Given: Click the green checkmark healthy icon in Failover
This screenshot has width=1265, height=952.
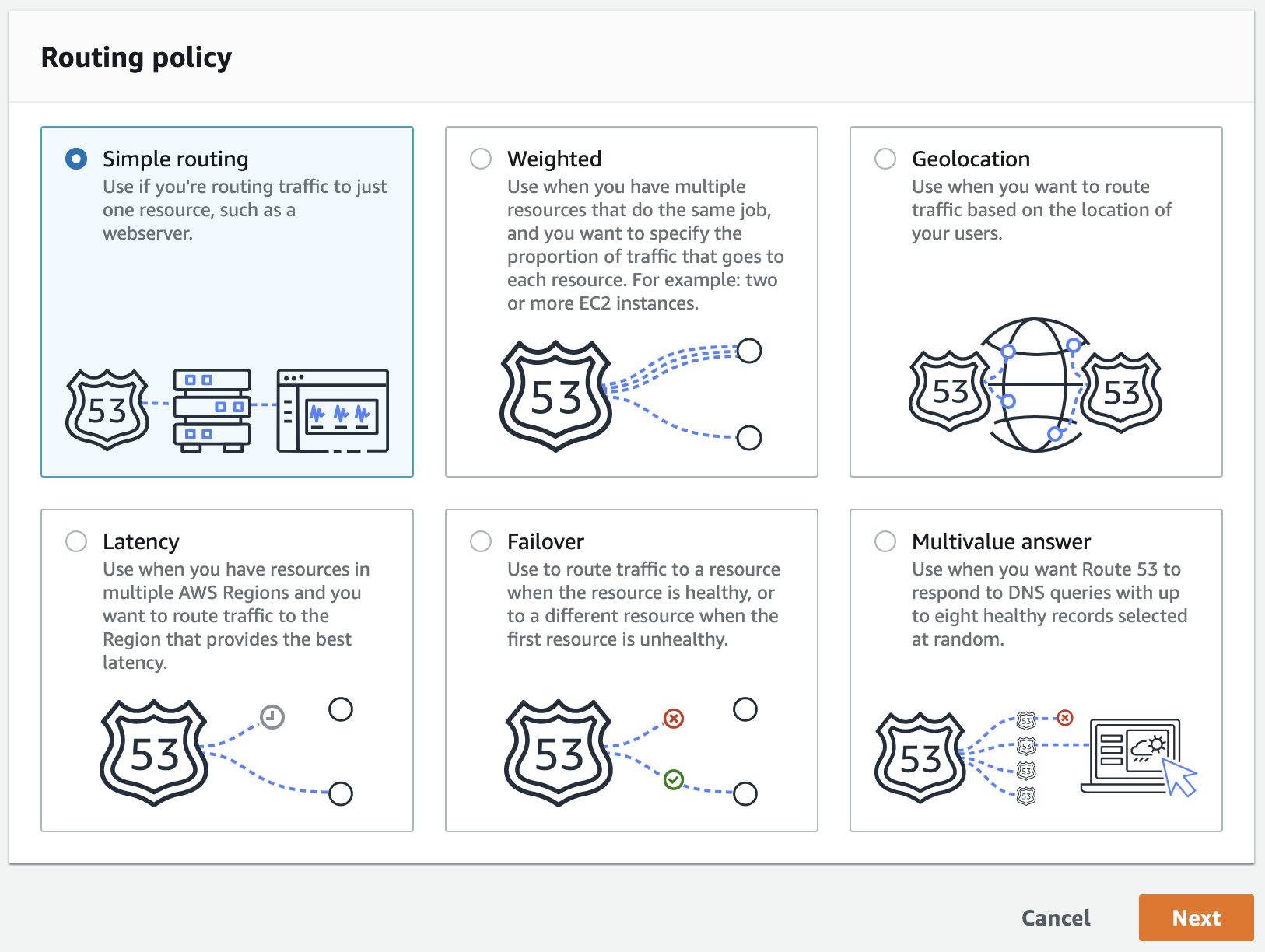Looking at the screenshot, I should coord(674,779).
